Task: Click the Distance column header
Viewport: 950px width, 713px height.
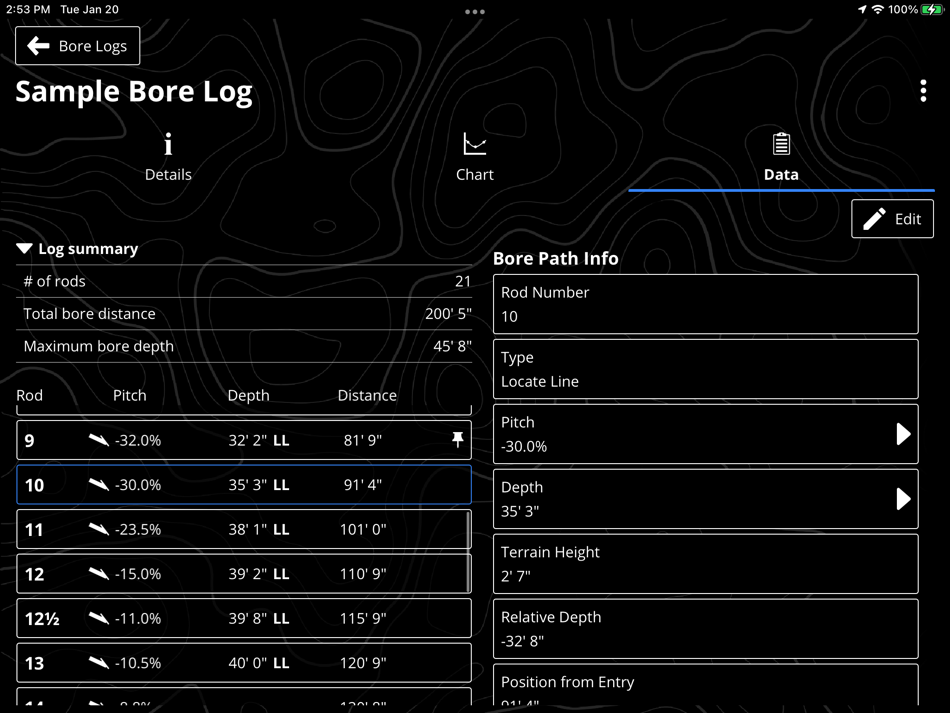Action: coord(367,396)
